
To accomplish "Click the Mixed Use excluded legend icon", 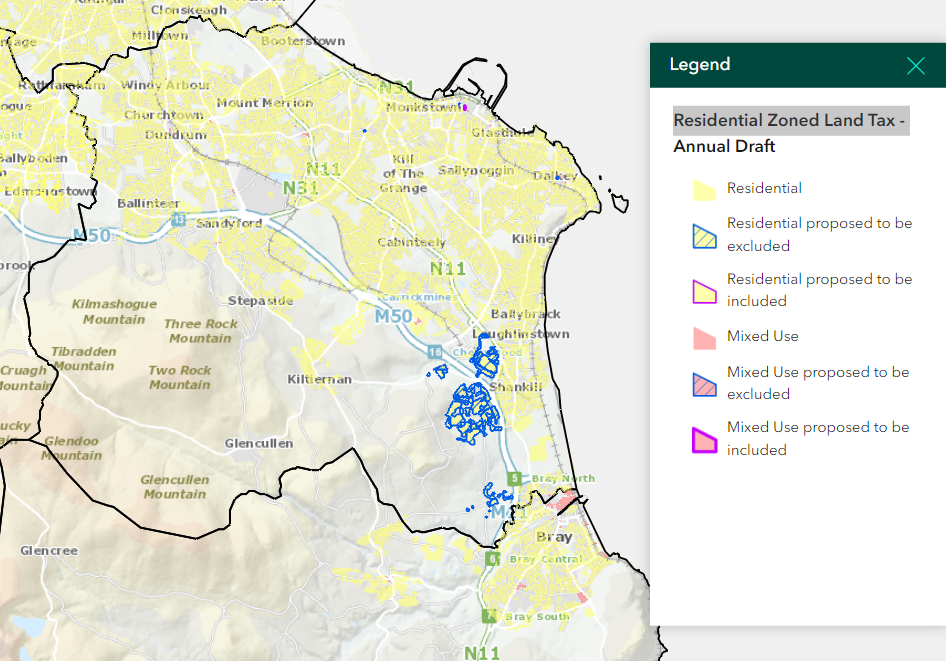I will point(706,384).
